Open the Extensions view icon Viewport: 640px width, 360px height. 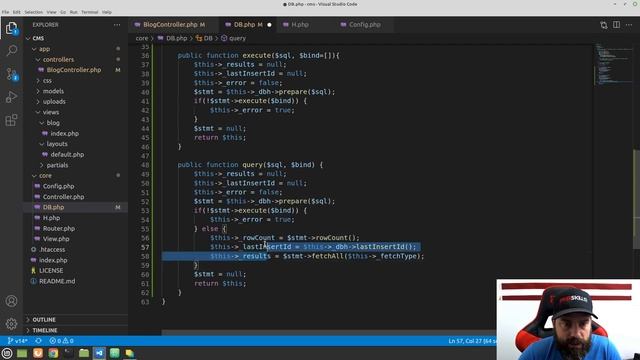(x=11, y=120)
